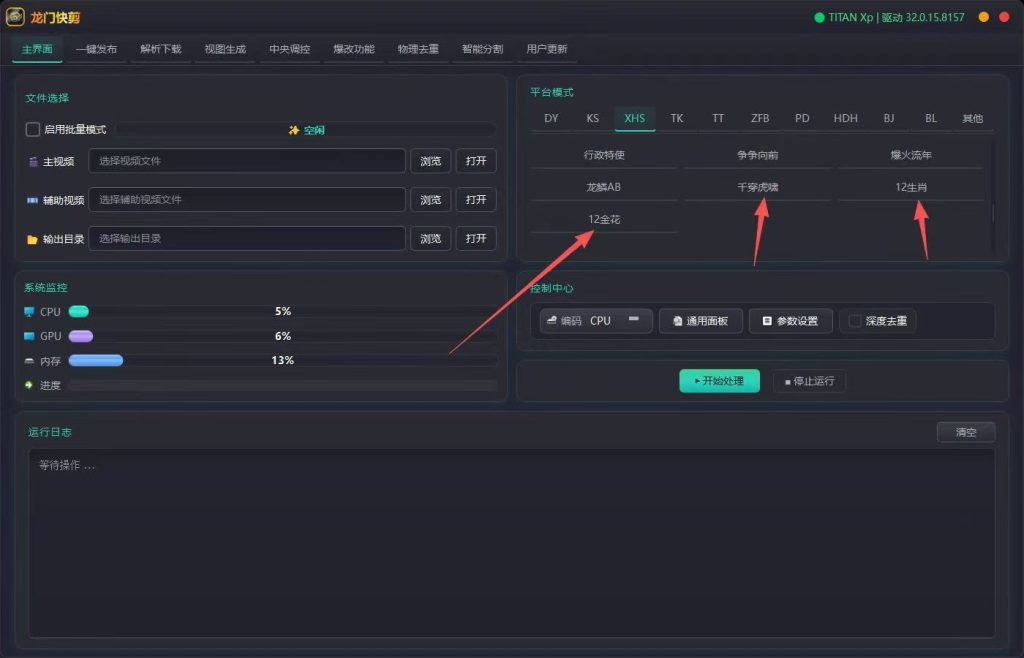Click the GPU monitor icon
1024x658 pixels.
click(x=29, y=336)
